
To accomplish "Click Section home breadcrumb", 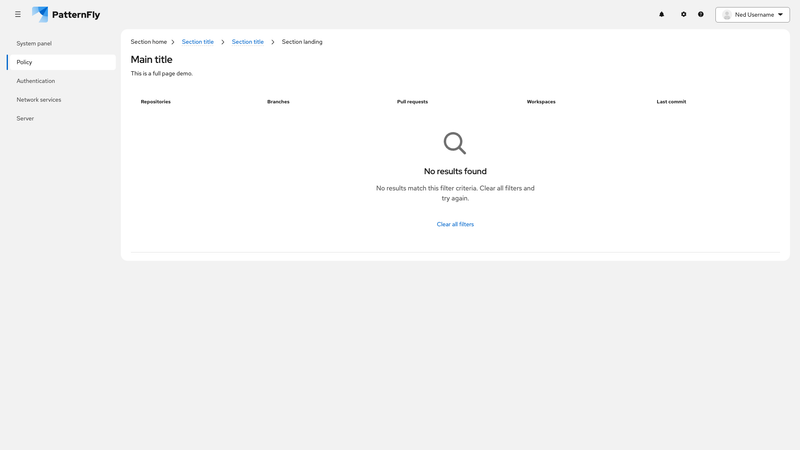I will [x=148, y=42].
